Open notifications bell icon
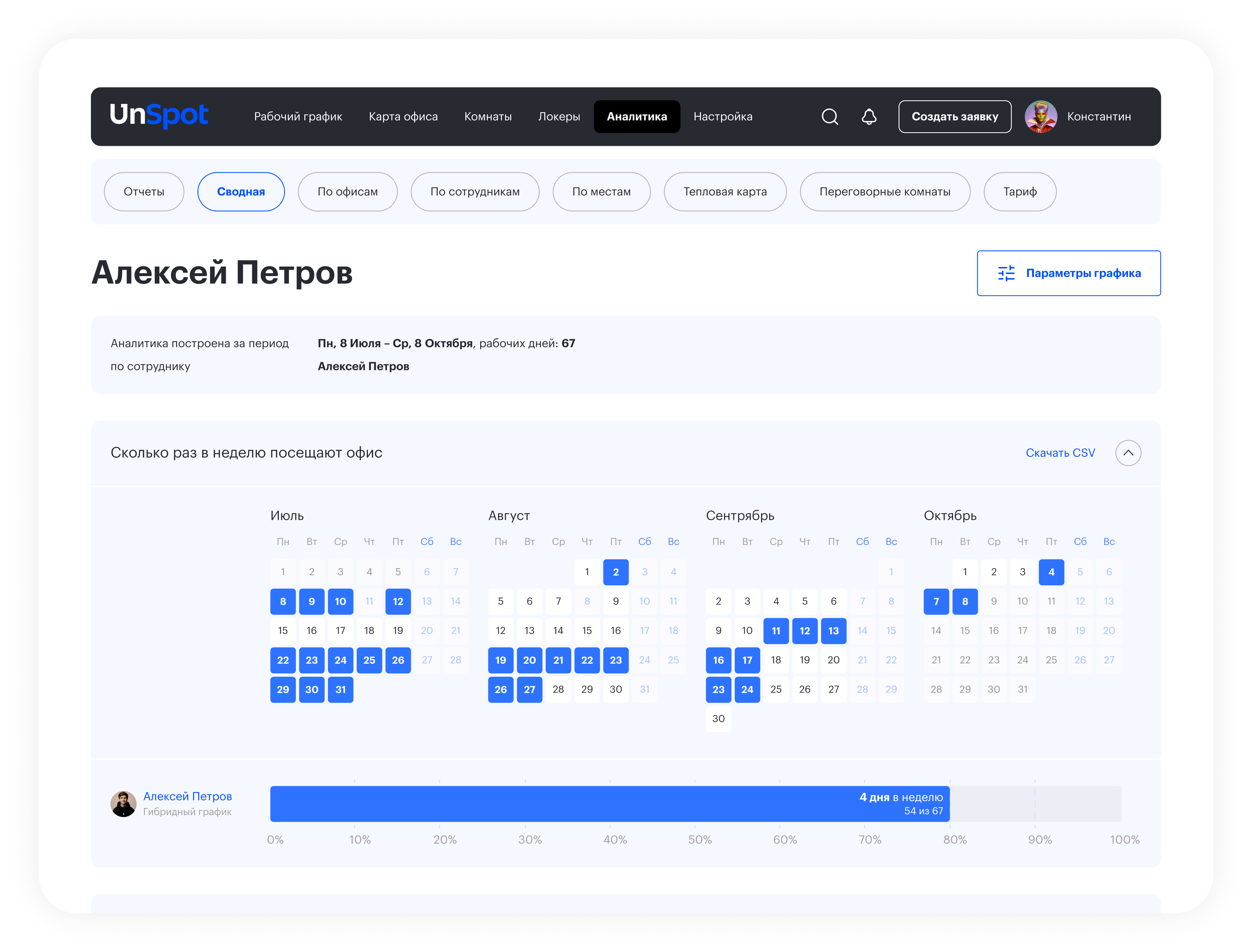Viewport: 1252px width, 952px height. [x=869, y=117]
